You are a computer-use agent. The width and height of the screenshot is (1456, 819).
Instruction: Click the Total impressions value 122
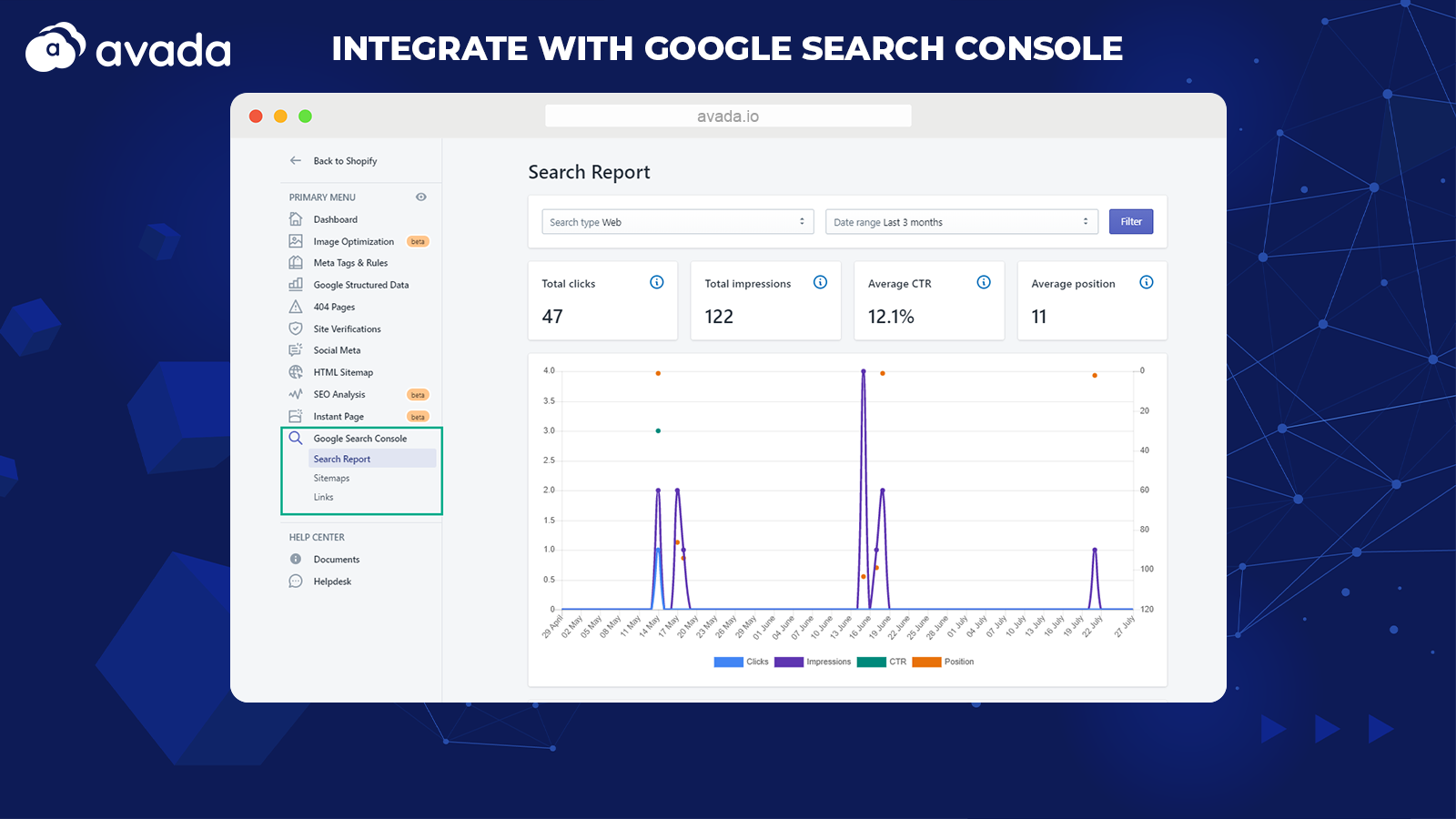tap(719, 317)
